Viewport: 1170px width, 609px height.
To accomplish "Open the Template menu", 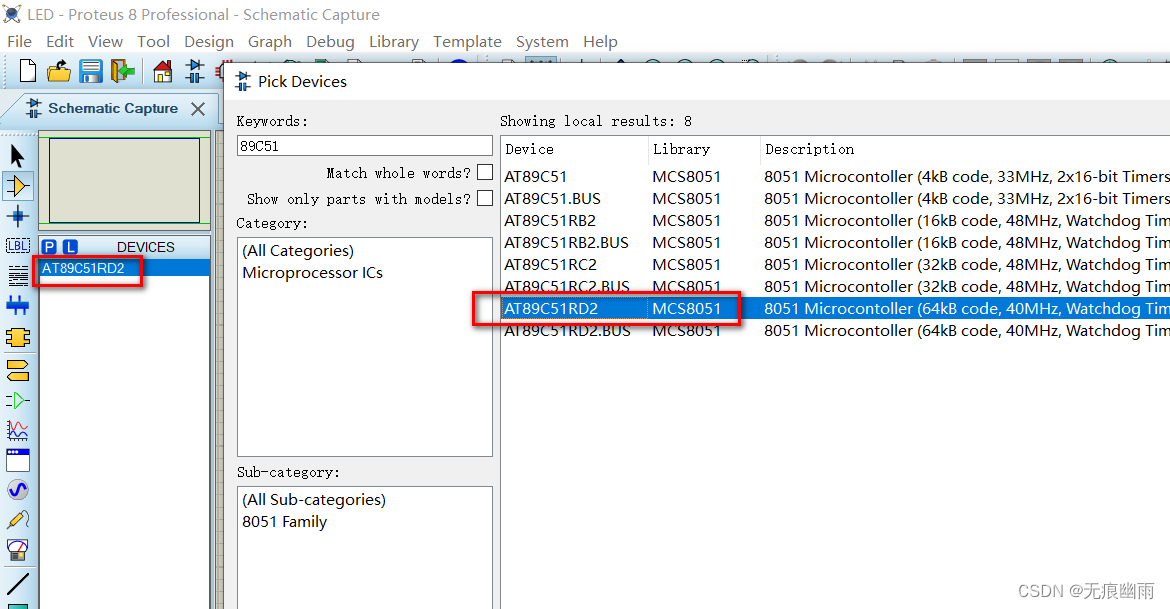I will coord(467,42).
